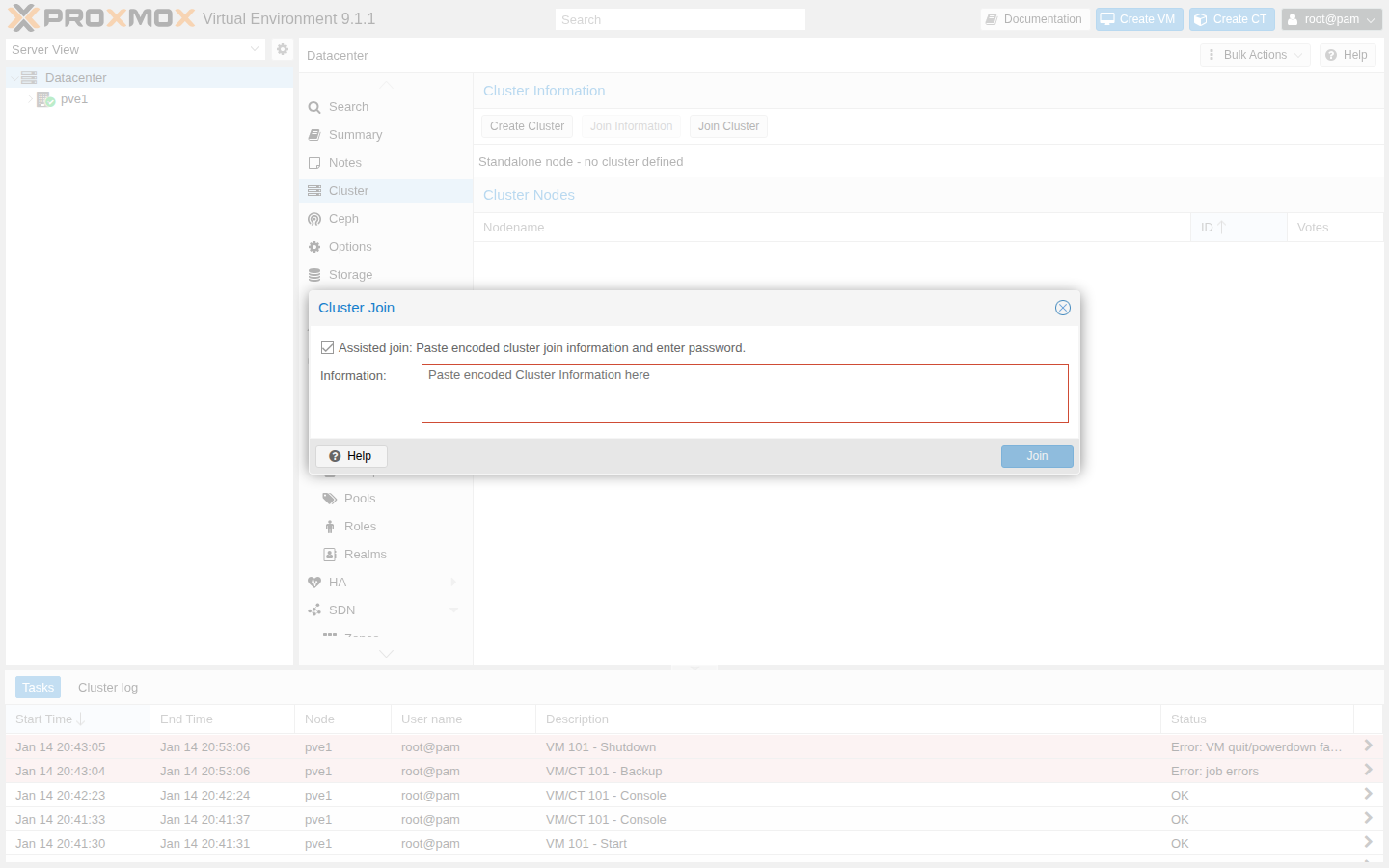1389x868 pixels.
Task: Click the SDN network icon
Action: point(314,610)
